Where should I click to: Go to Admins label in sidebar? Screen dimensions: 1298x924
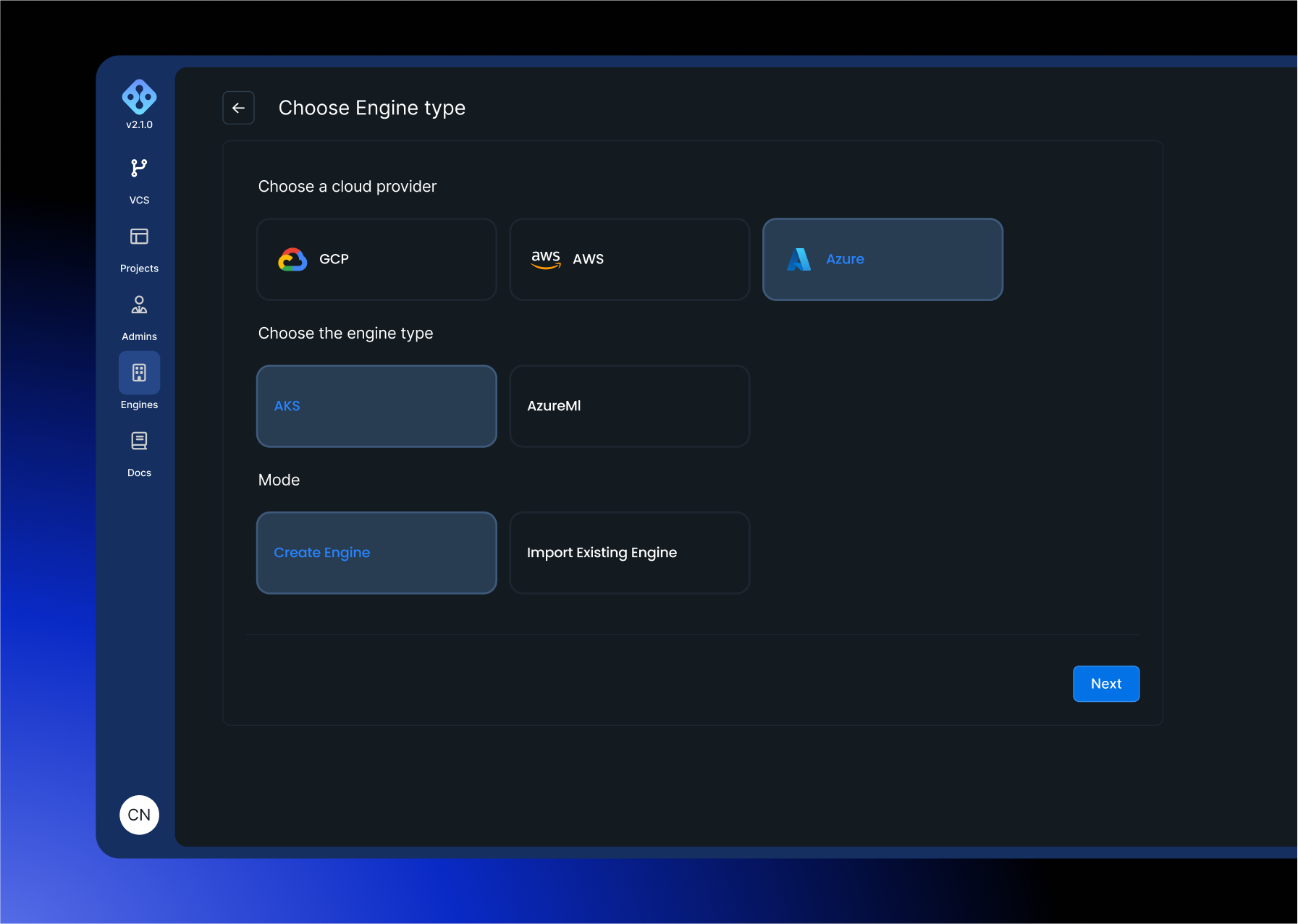click(139, 336)
